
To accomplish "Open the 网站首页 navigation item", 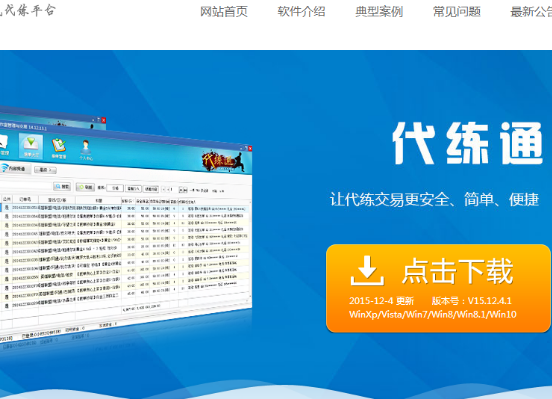I will point(224,12).
